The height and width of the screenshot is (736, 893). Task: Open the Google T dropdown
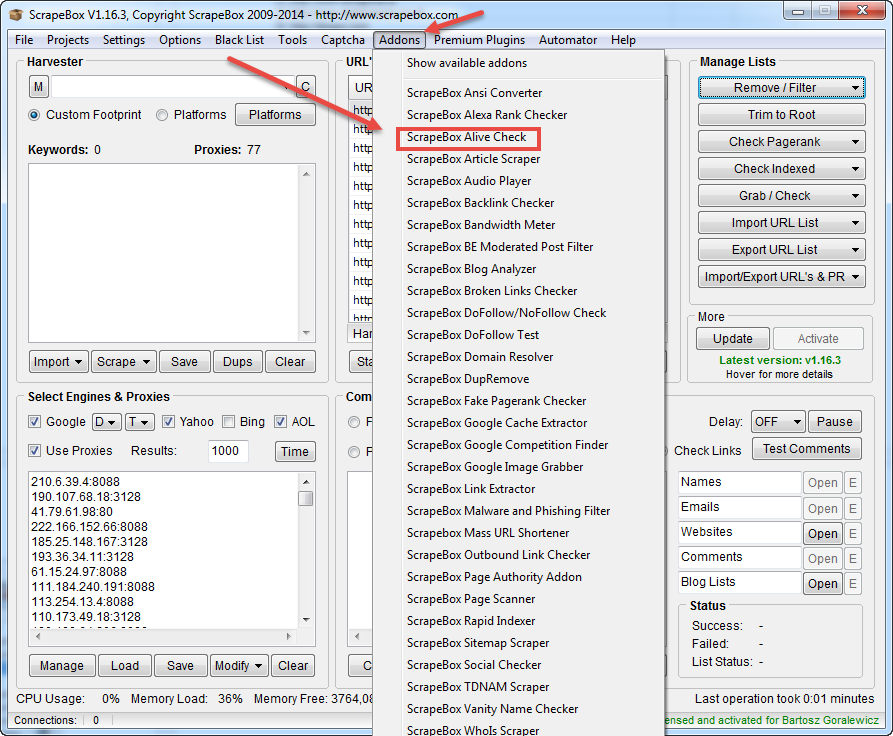(x=140, y=422)
